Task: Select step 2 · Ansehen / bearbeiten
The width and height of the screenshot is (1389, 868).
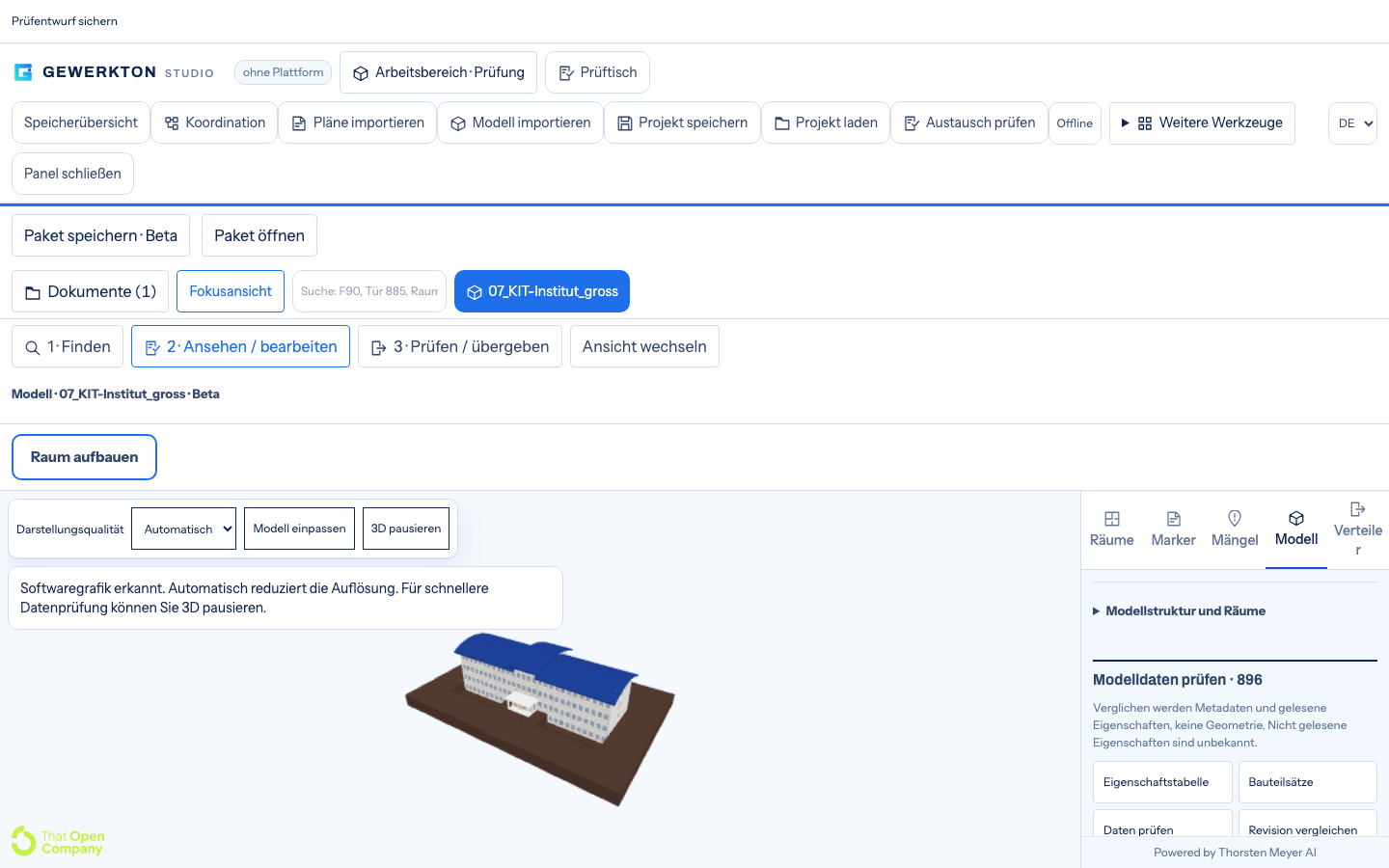Action: (240, 346)
